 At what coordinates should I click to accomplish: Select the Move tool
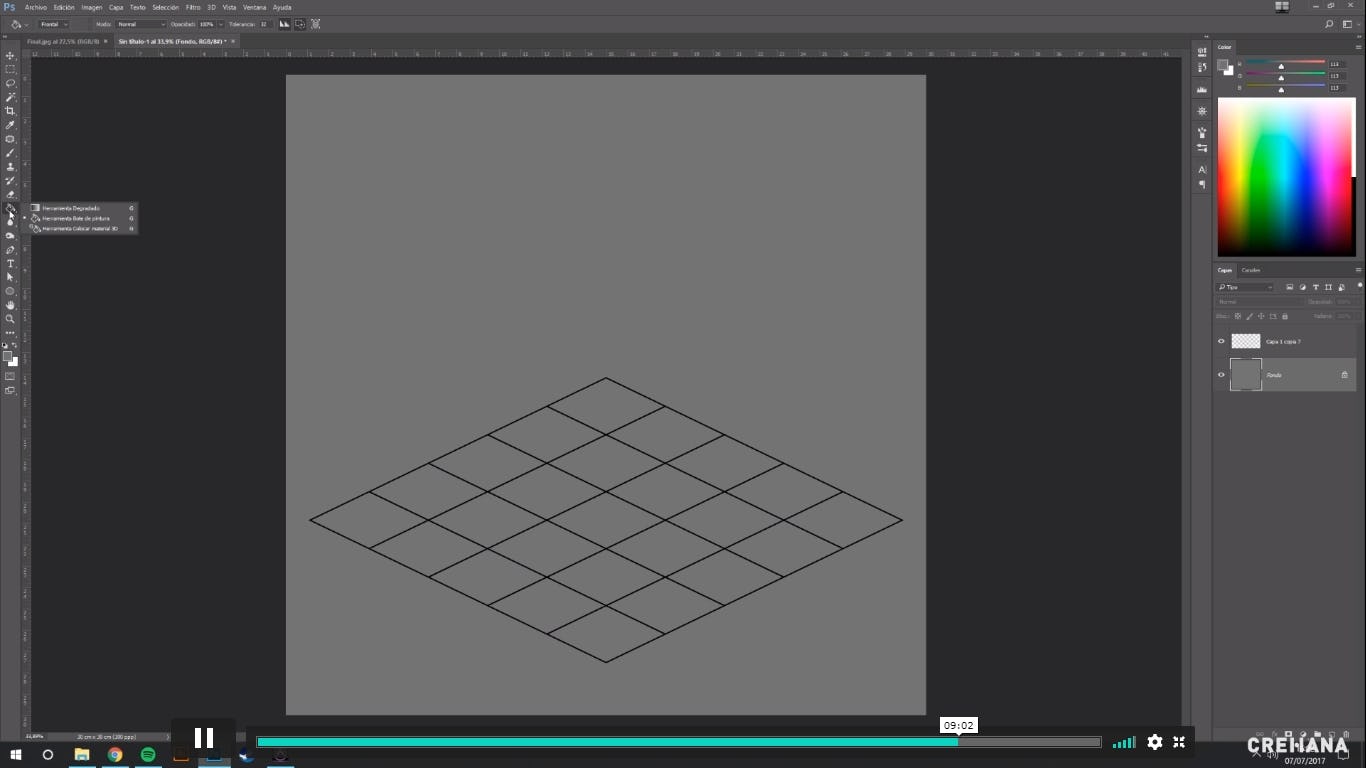click(x=10, y=54)
